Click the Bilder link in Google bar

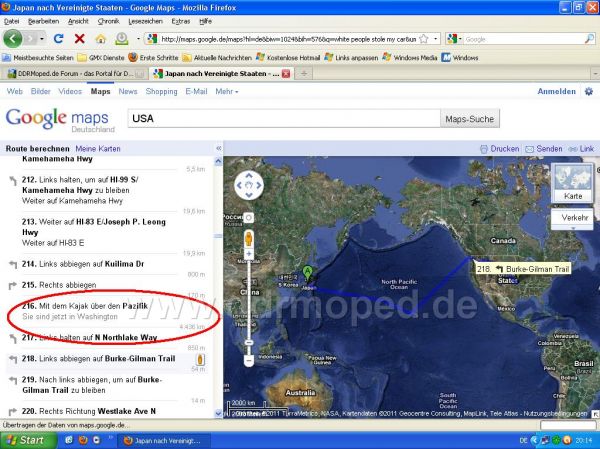tap(41, 91)
